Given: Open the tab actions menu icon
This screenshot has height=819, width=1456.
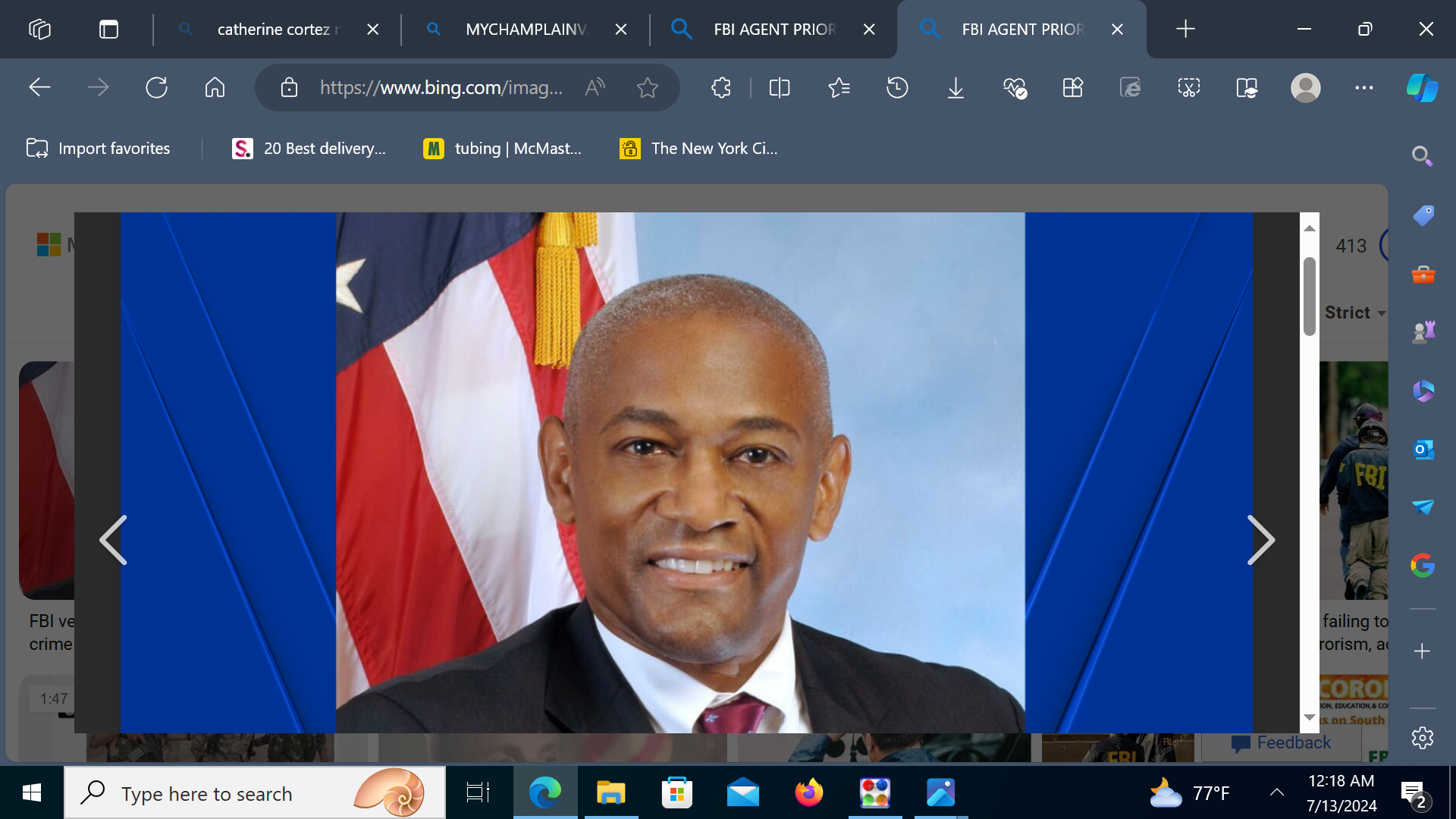Looking at the screenshot, I should pyautogui.click(x=108, y=29).
